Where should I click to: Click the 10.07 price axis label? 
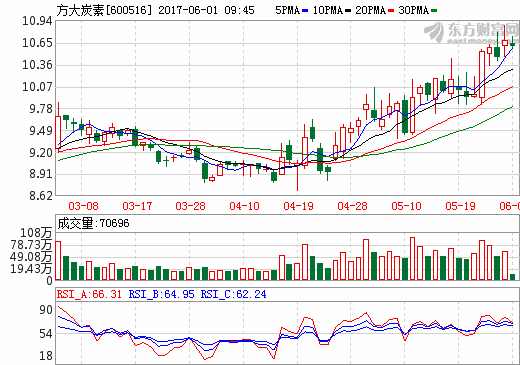(x=37, y=87)
